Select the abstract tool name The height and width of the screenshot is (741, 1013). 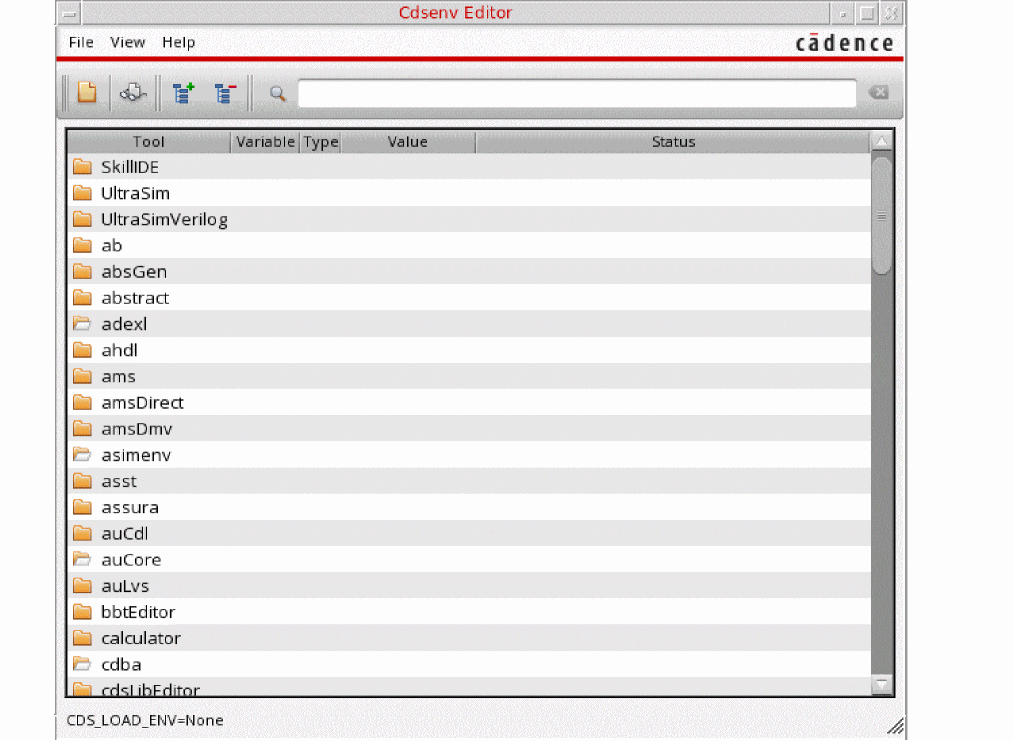click(x=135, y=298)
